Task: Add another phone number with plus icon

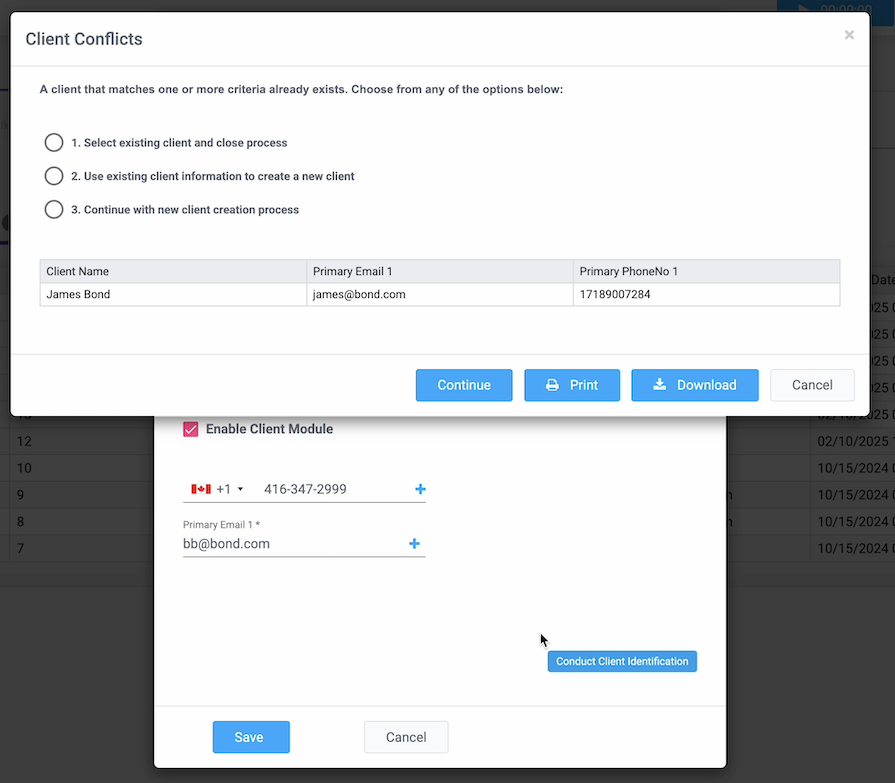Action: (420, 489)
